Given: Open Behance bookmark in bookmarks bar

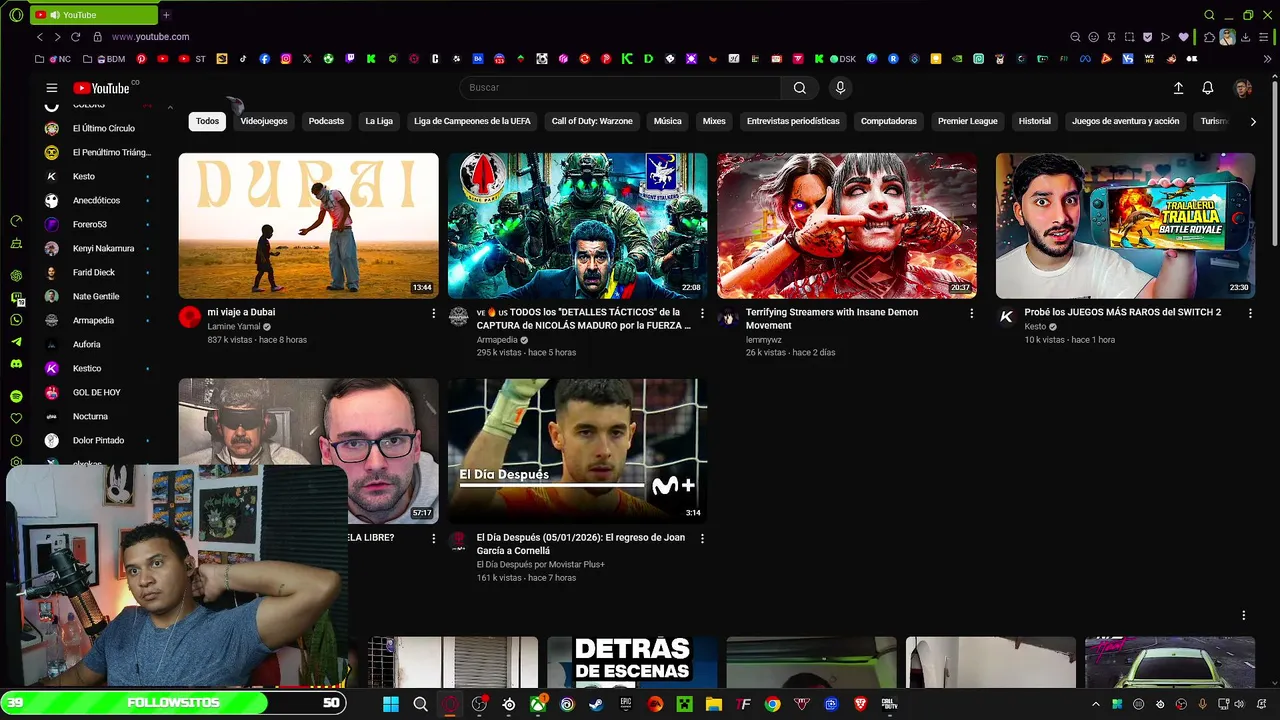Looking at the screenshot, I should coord(478,59).
